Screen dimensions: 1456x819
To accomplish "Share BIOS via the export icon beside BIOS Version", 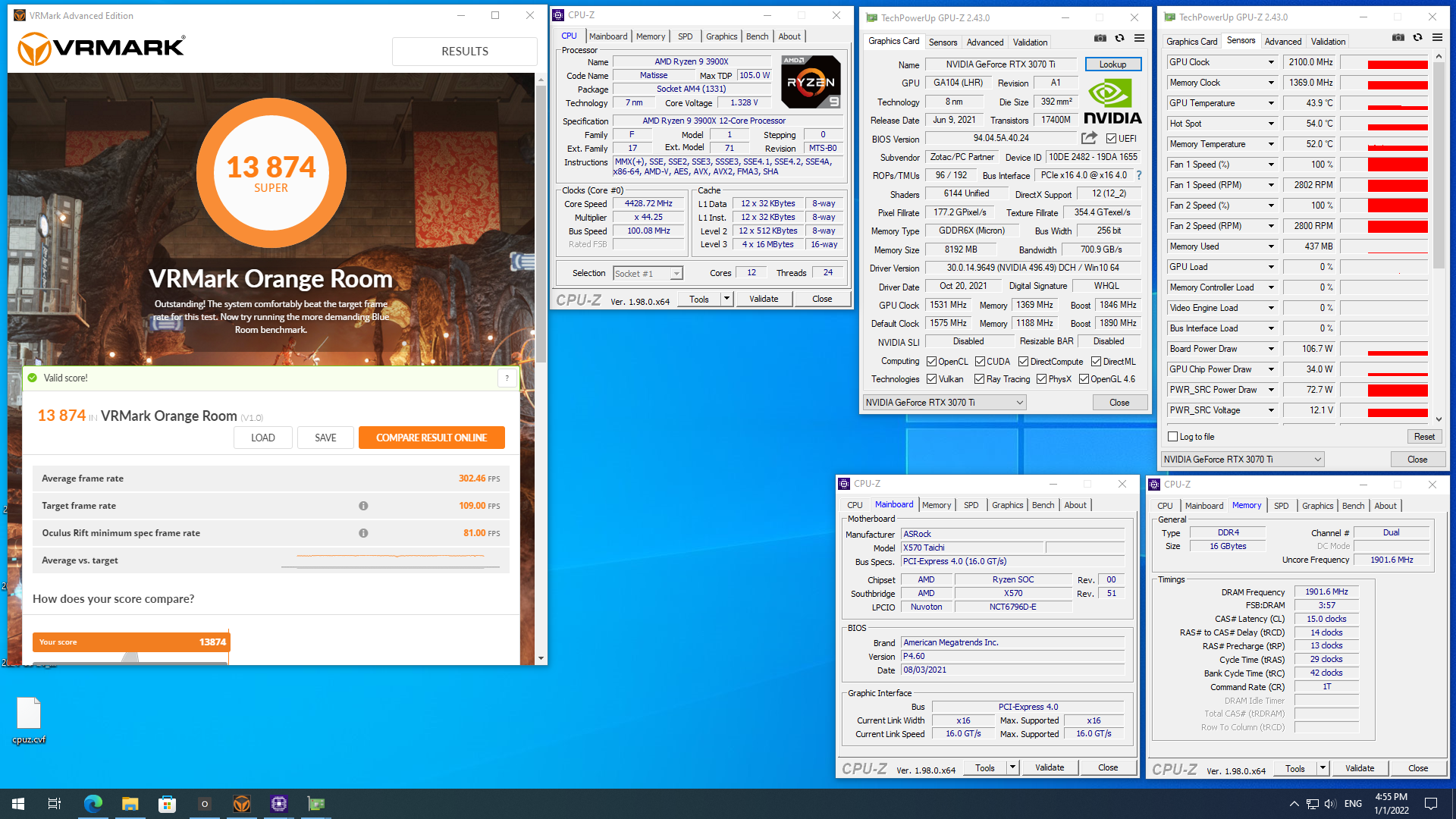I will 1089,138.
